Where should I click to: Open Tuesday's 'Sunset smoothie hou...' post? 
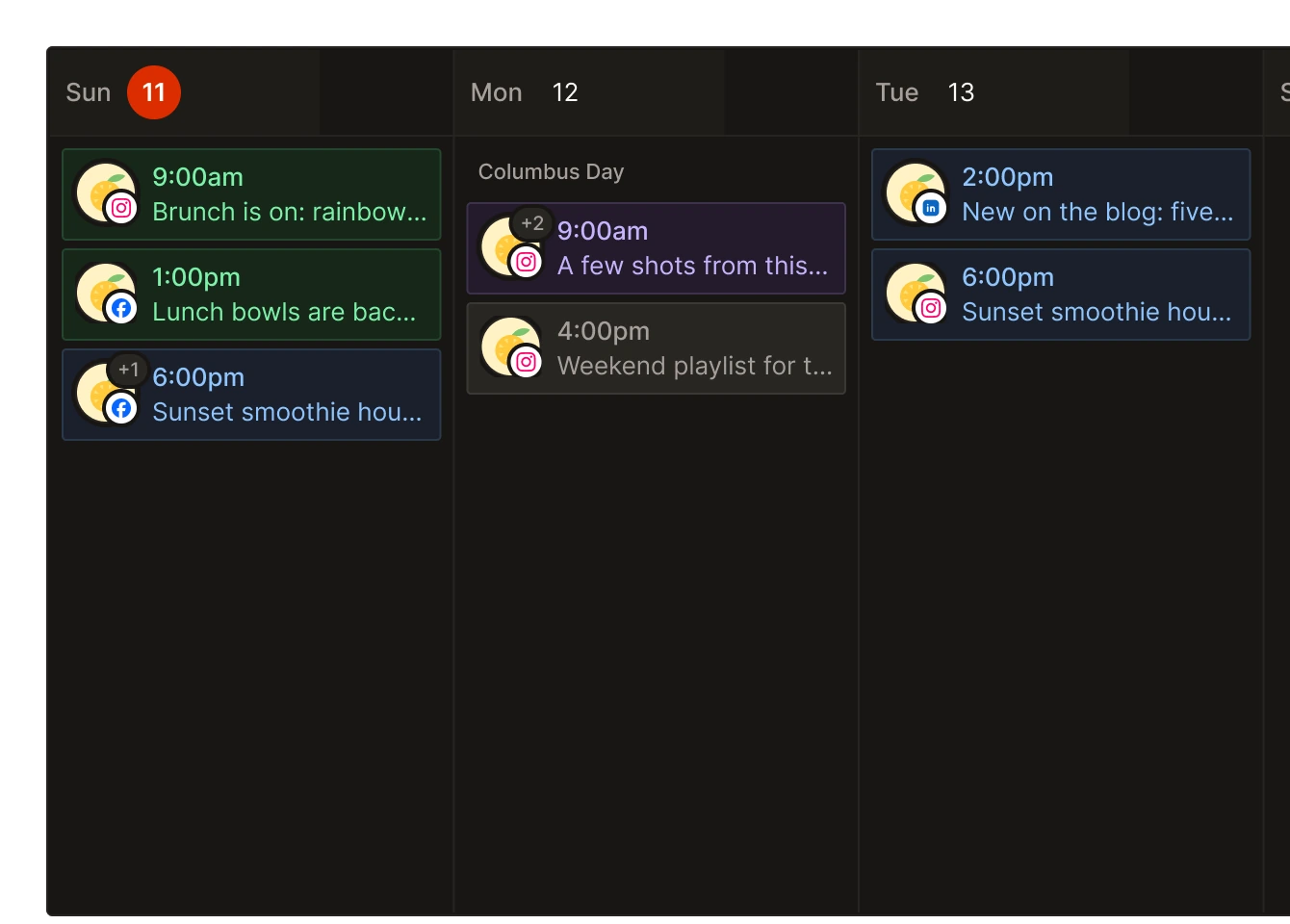1061,295
